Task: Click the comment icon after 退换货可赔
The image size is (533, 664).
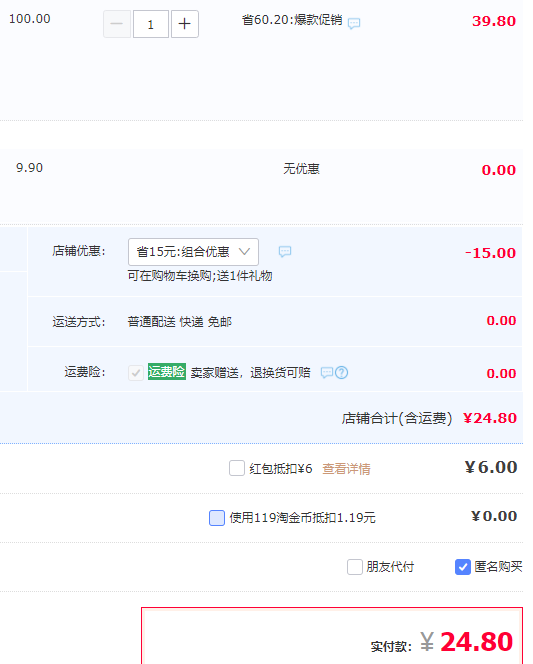Action: point(327,373)
